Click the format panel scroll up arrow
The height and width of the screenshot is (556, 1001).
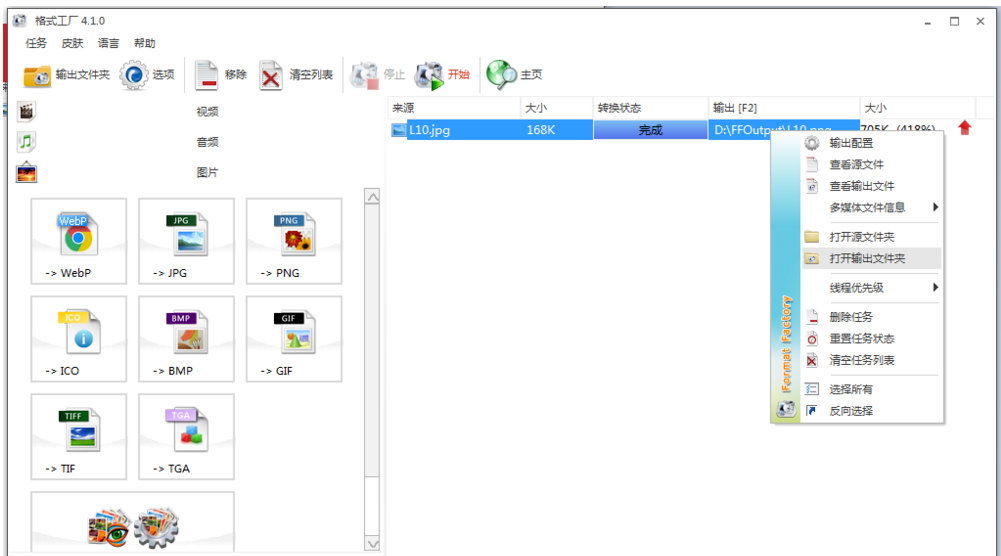tap(372, 197)
